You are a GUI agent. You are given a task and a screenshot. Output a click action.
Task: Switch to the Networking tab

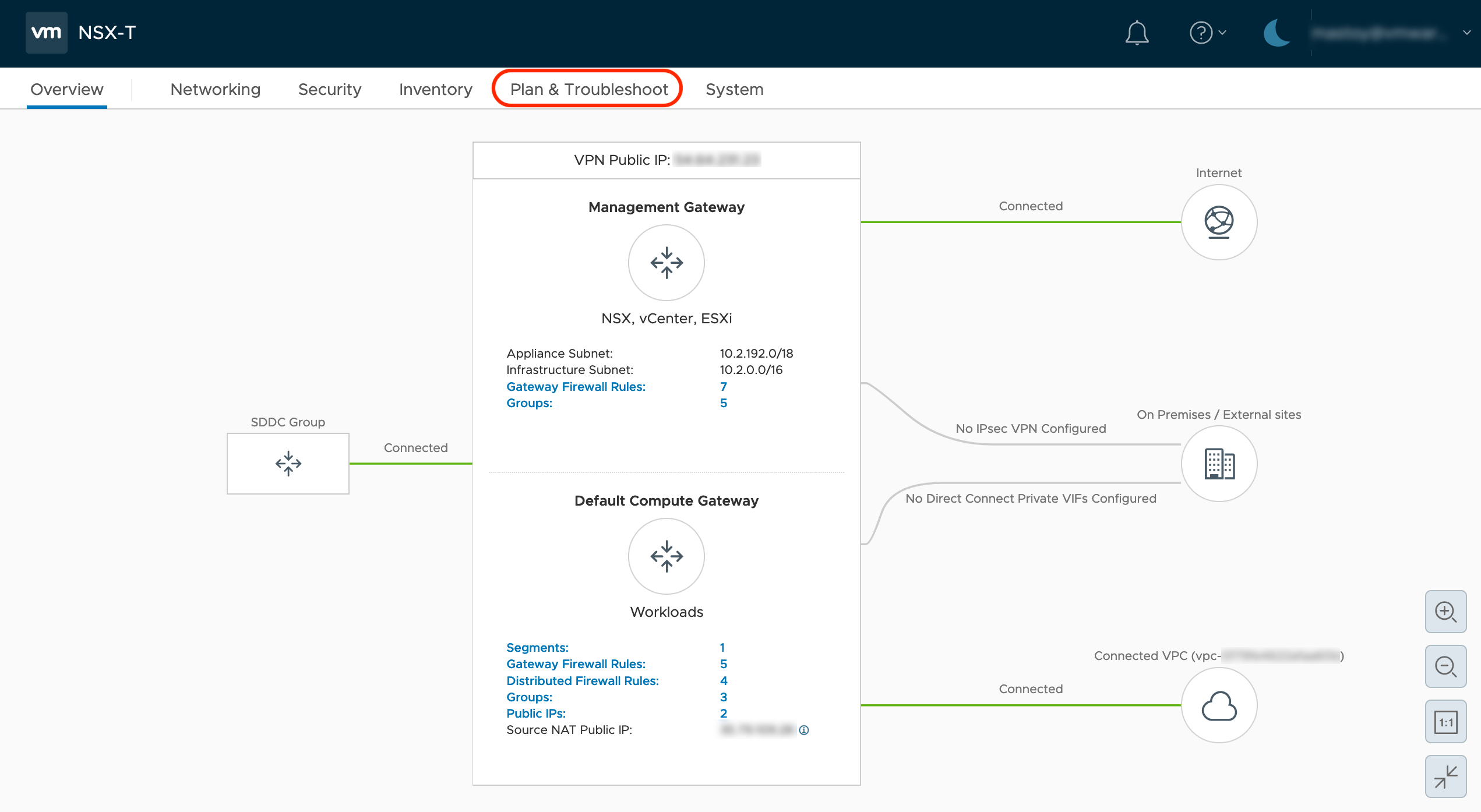[x=215, y=89]
